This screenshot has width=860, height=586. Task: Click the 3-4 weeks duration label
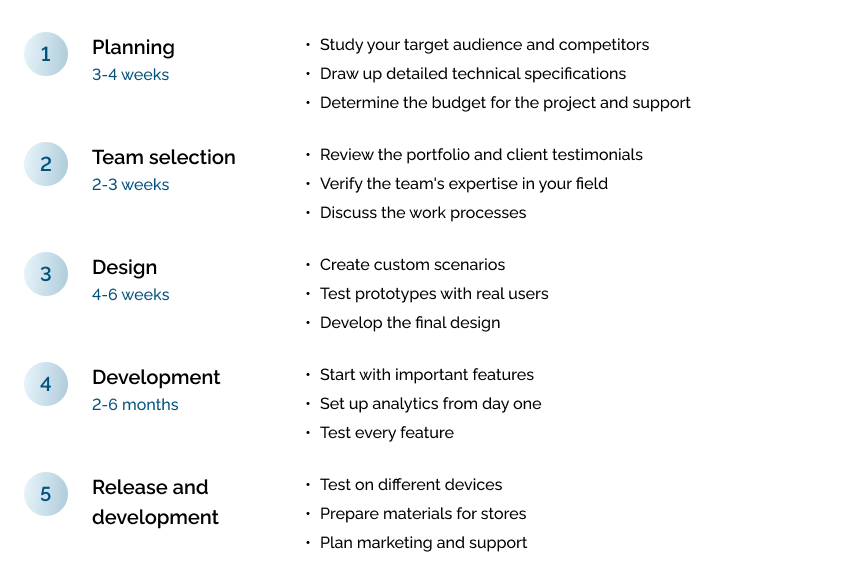pyautogui.click(x=130, y=75)
